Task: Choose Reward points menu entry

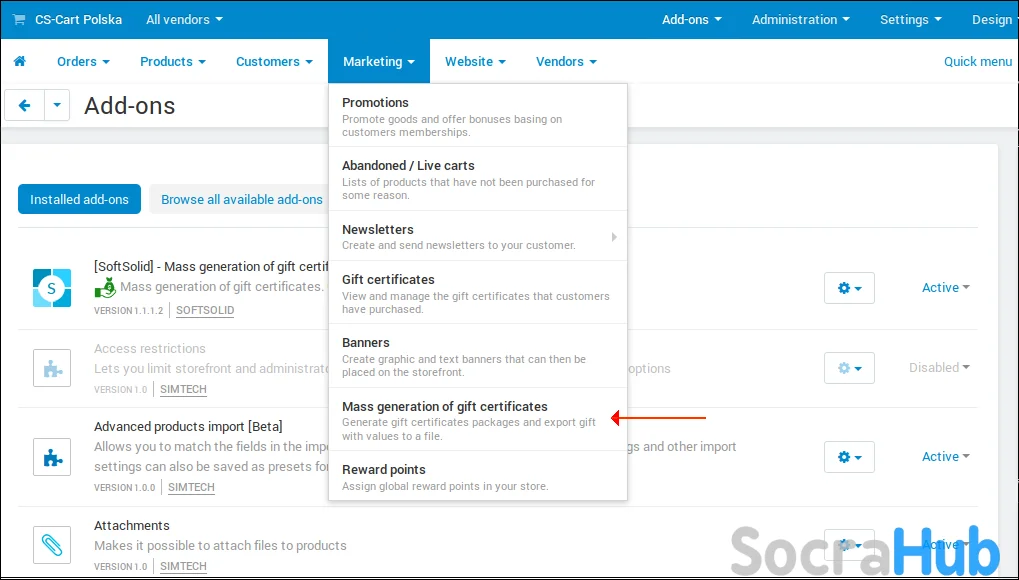Action: [478, 476]
